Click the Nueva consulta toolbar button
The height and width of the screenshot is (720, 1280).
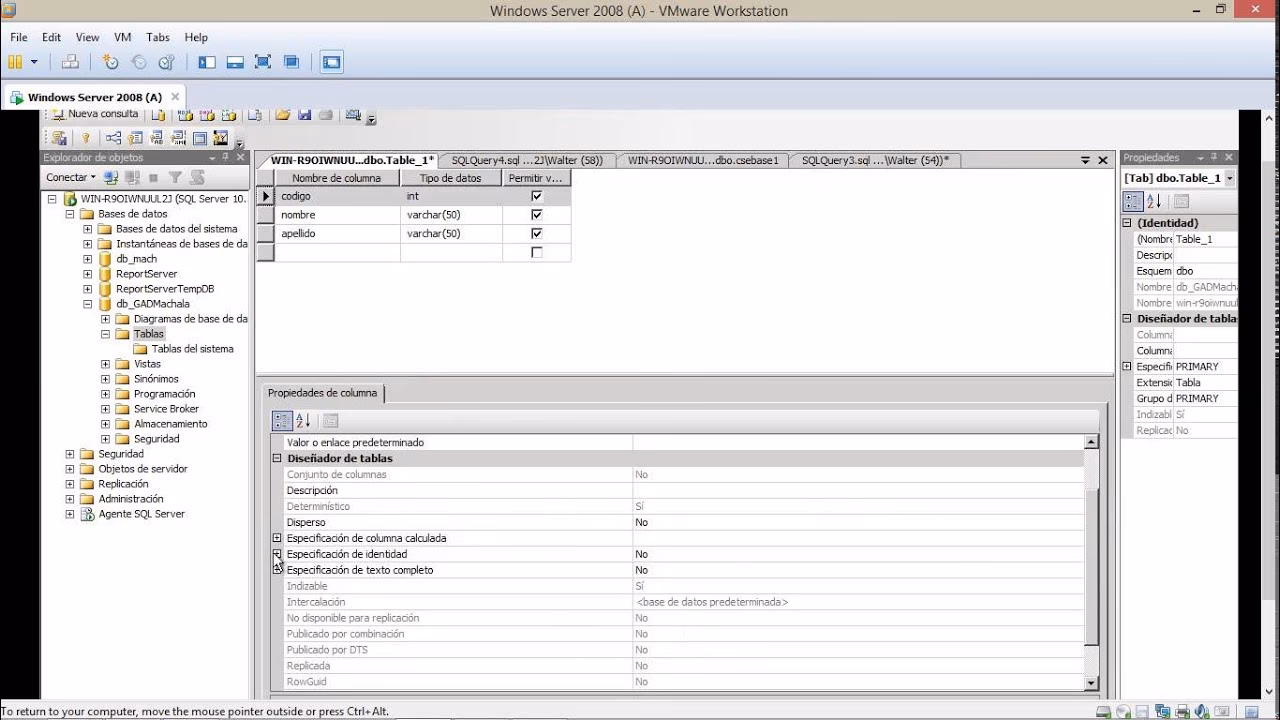coord(96,114)
